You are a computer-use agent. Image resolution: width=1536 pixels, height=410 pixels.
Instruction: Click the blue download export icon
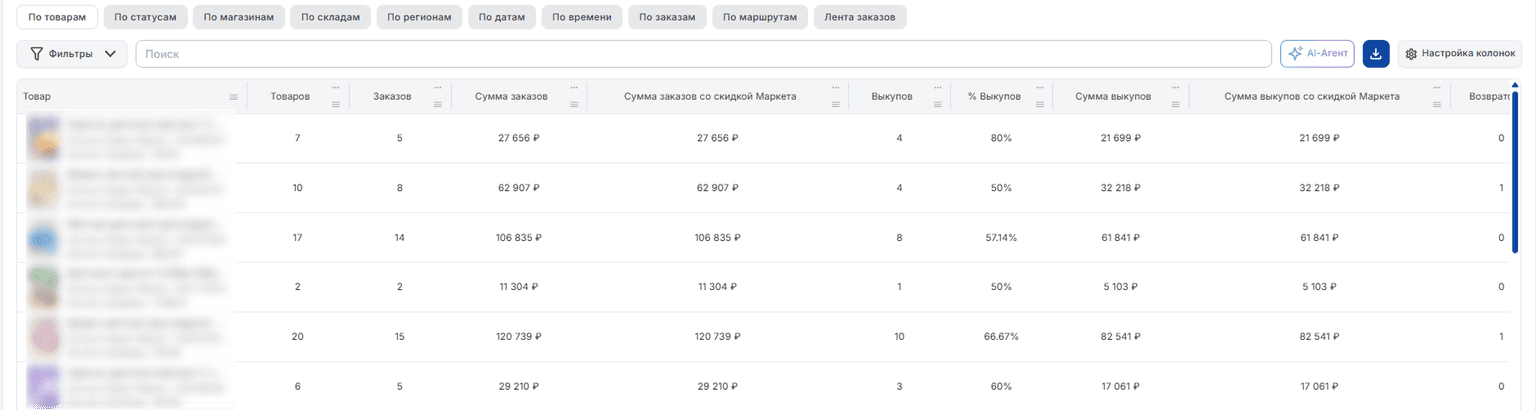click(1376, 54)
